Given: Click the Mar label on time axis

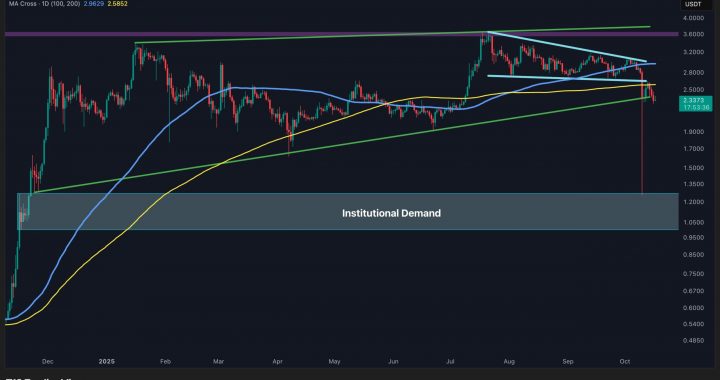Looking at the screenshot, I should (x=219, y=362).
